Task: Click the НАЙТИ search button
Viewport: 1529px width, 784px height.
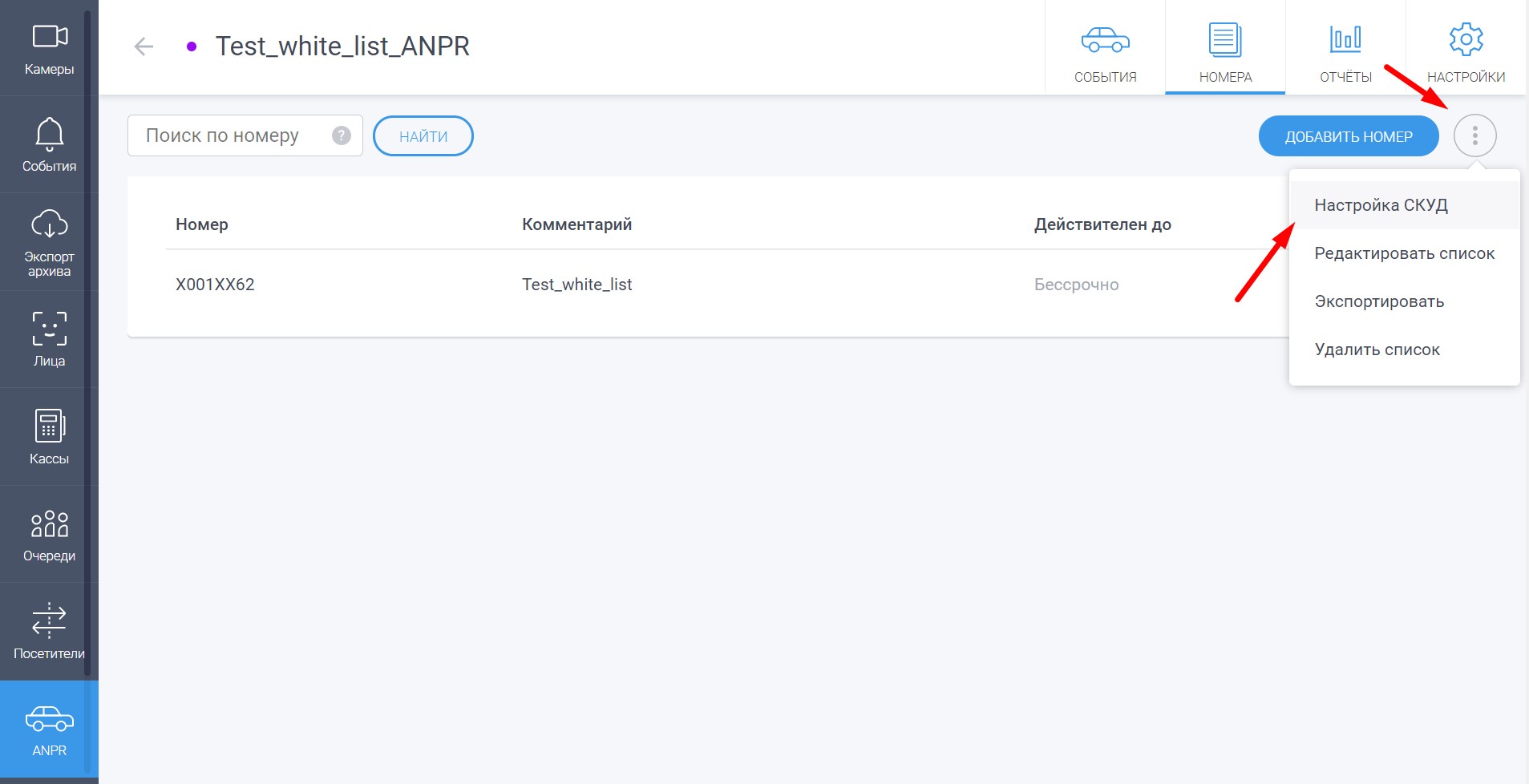Action: pos(423,136)
